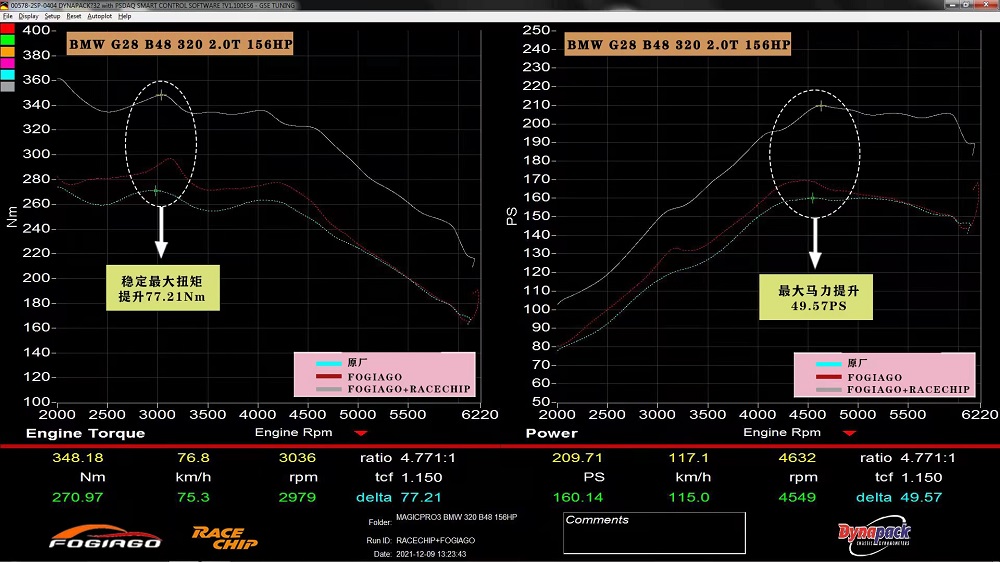This screenshot has width=1000, height=562.
Task: Click the green cursor marker on stock torque curve
Action: [156, 190]
